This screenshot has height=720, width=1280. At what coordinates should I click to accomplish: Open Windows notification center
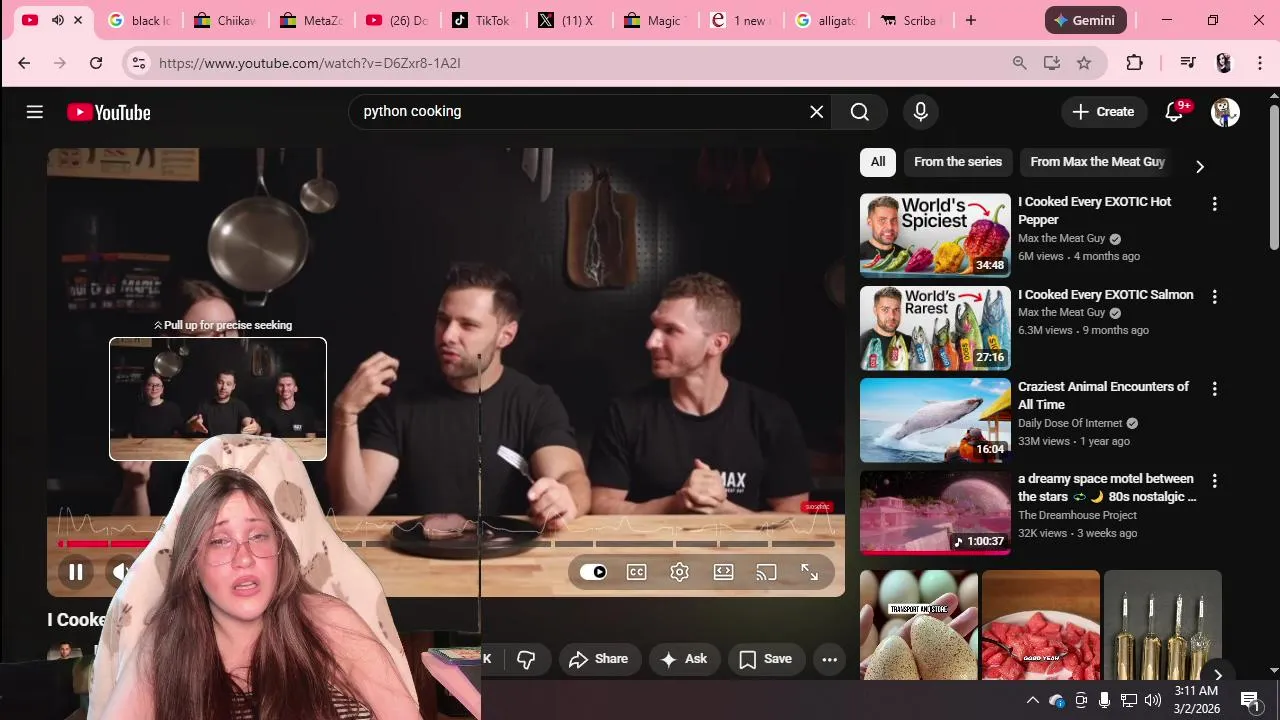tap(1251, 700)
